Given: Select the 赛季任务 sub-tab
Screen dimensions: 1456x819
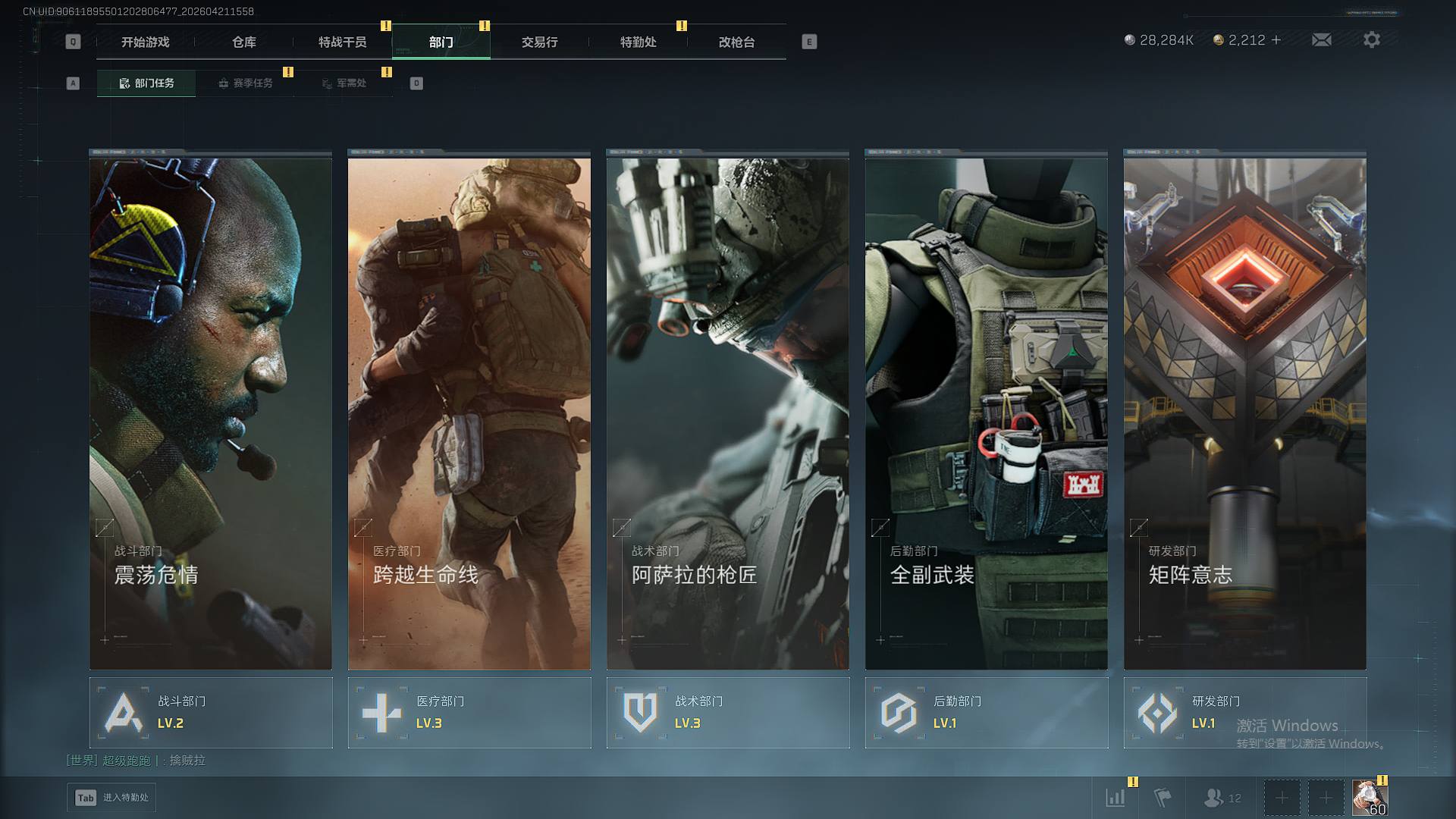Looking at the screenshot, I should coord(245,83).
